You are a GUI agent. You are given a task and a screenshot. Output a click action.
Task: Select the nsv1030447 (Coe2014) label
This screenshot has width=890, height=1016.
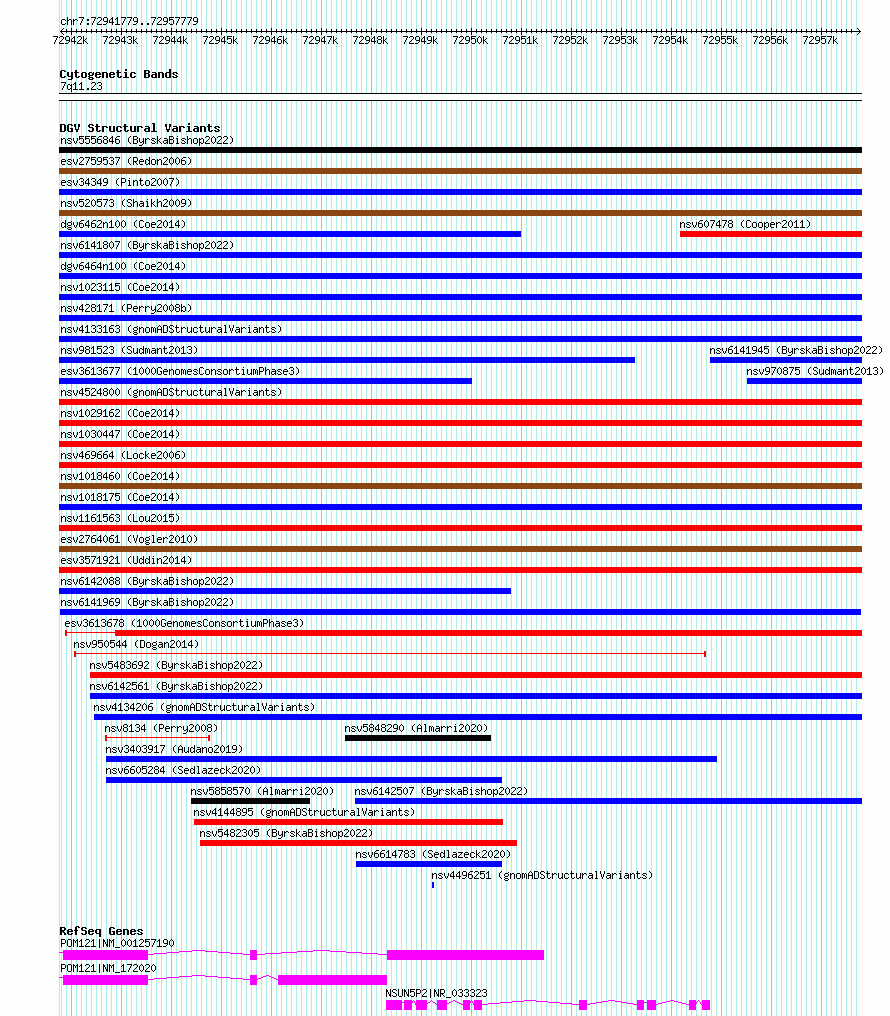tap(120, 434)
